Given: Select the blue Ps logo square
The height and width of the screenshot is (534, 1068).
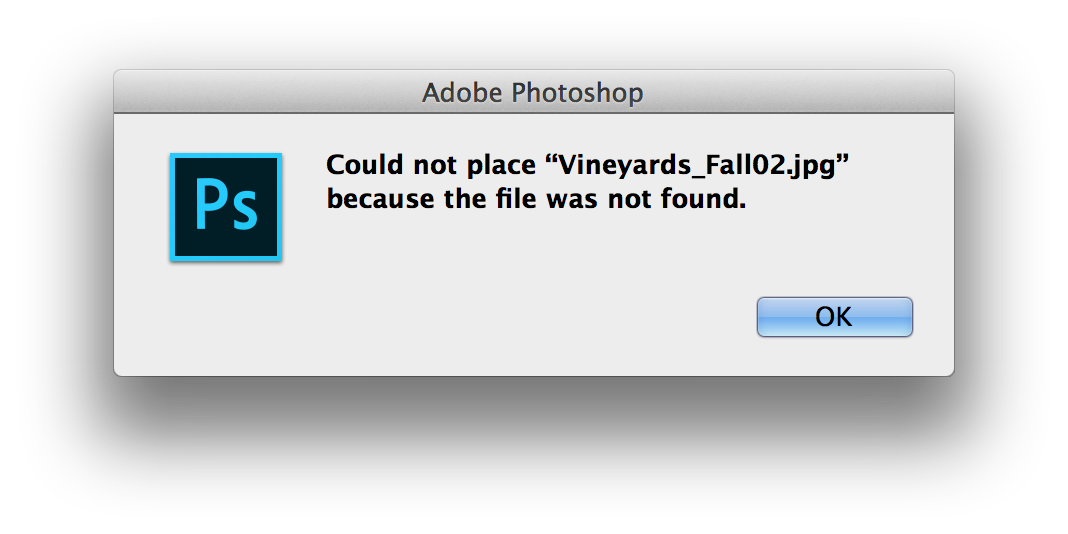Looking at the screenshot, I should click(225, 207).
